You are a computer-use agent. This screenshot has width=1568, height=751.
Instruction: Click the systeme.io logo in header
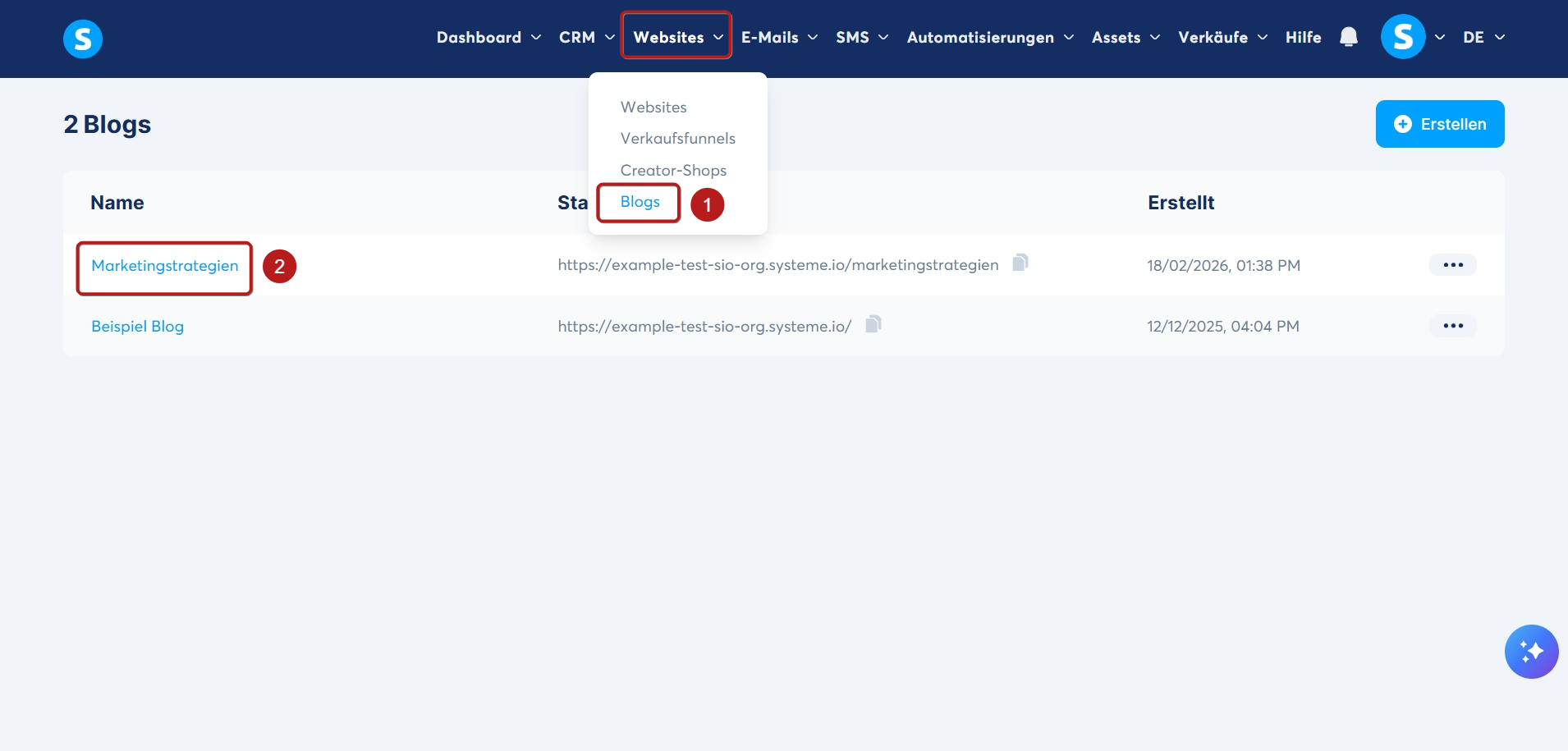pos(83,39)
